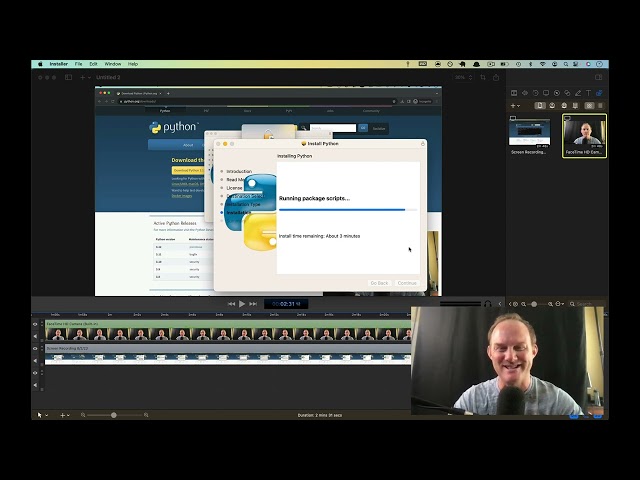Collapse panel with left chevron near headphones
The image size is (640, 480).
coord(500,304)
